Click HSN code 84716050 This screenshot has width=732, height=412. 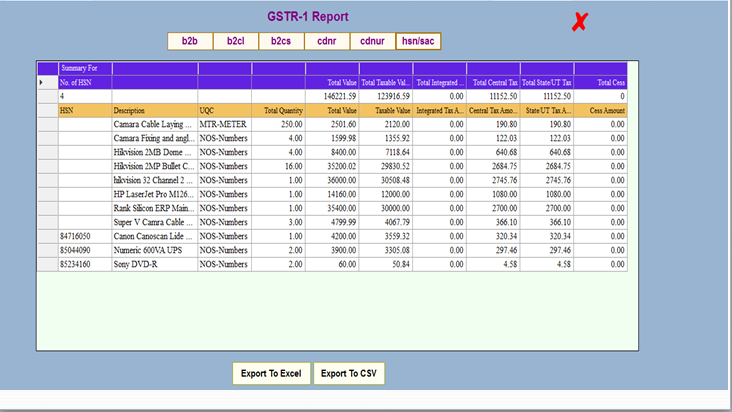coord(85,237)
